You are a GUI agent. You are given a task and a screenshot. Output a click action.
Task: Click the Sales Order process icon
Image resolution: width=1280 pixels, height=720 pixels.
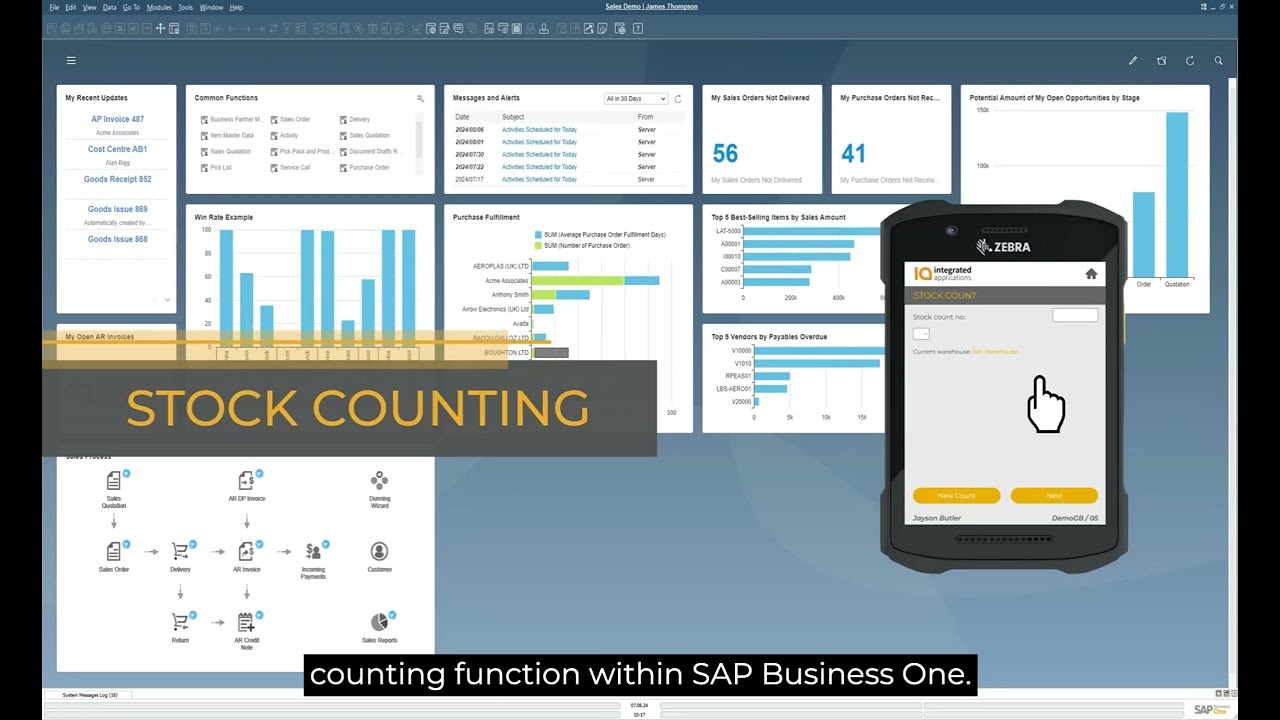[x=114, y=551]
